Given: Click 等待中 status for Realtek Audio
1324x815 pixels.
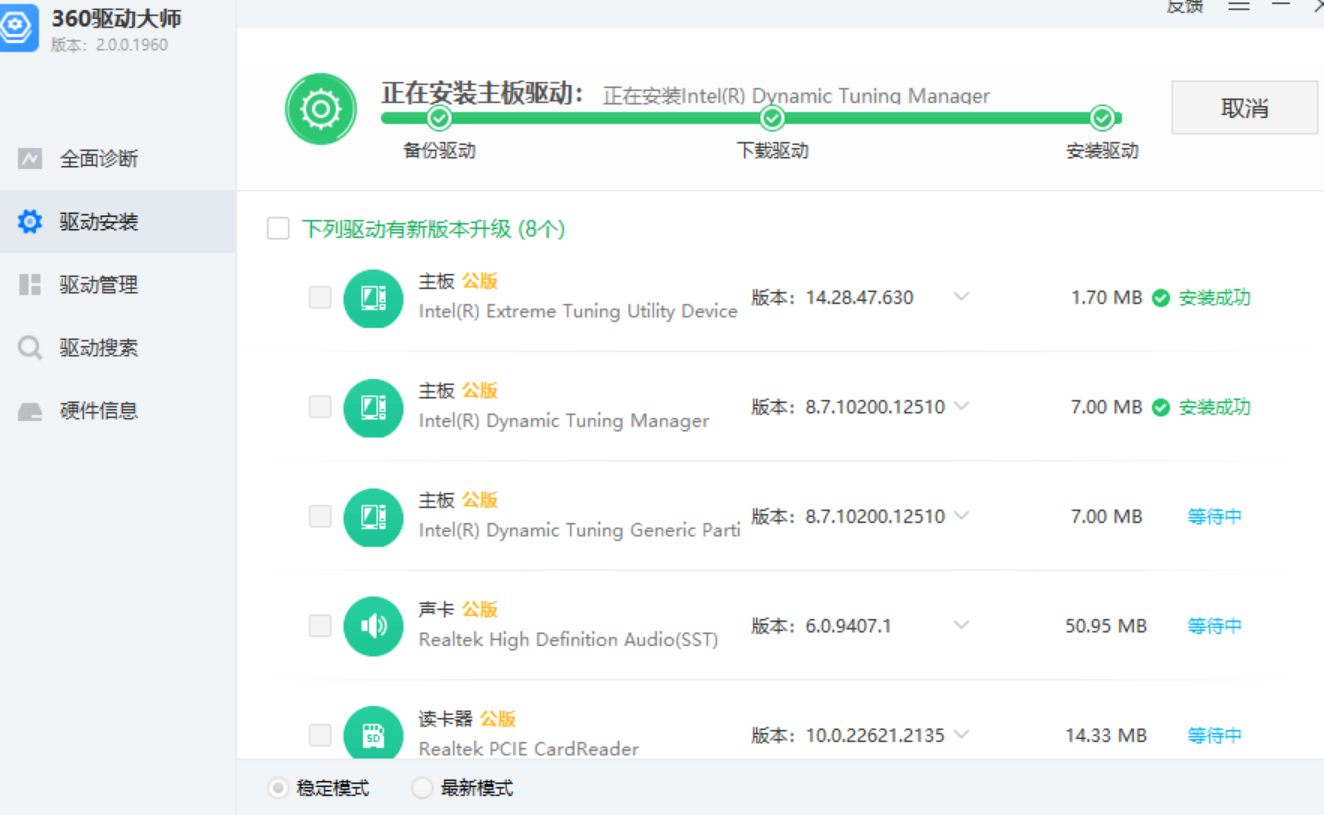Looking at the screenshot, I should [x=1215, y=626].
